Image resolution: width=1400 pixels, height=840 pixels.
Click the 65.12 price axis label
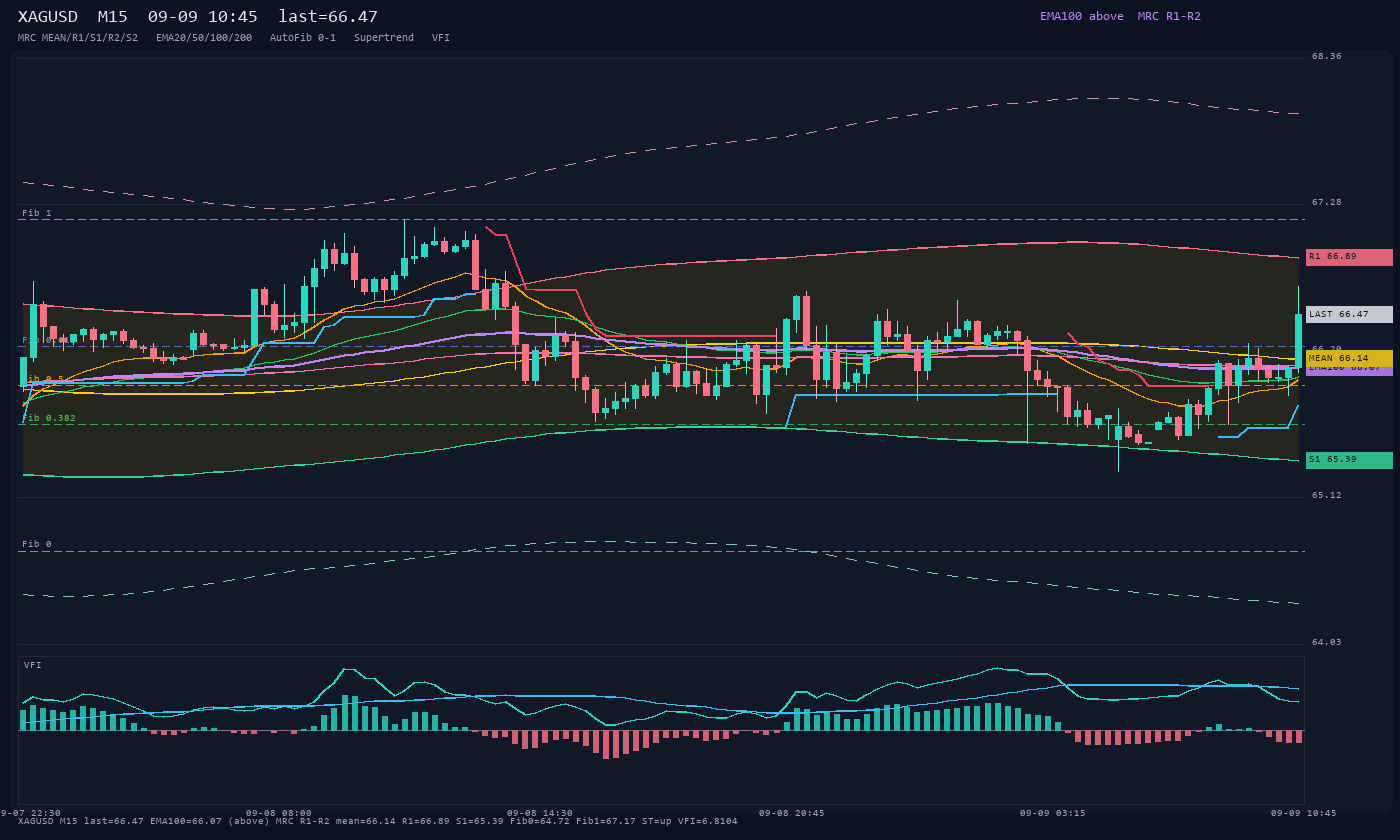1327,496
